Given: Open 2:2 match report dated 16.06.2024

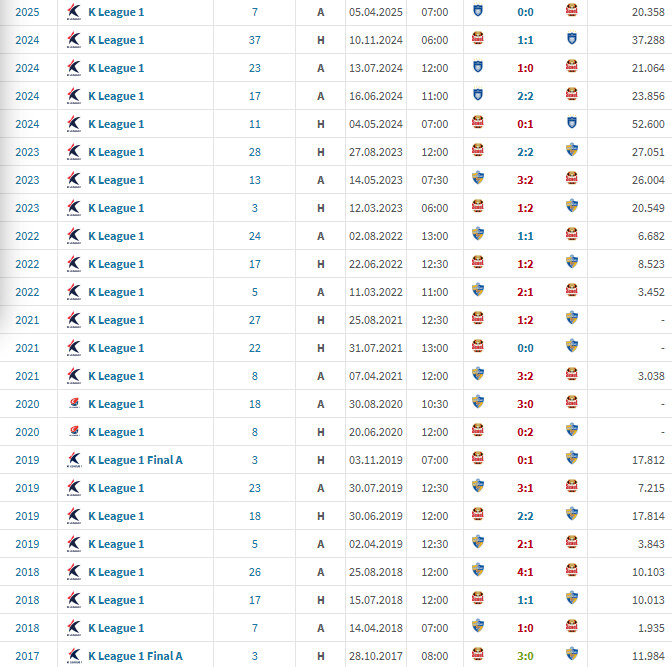Looking at the screenshot, I should coord(525,96).
